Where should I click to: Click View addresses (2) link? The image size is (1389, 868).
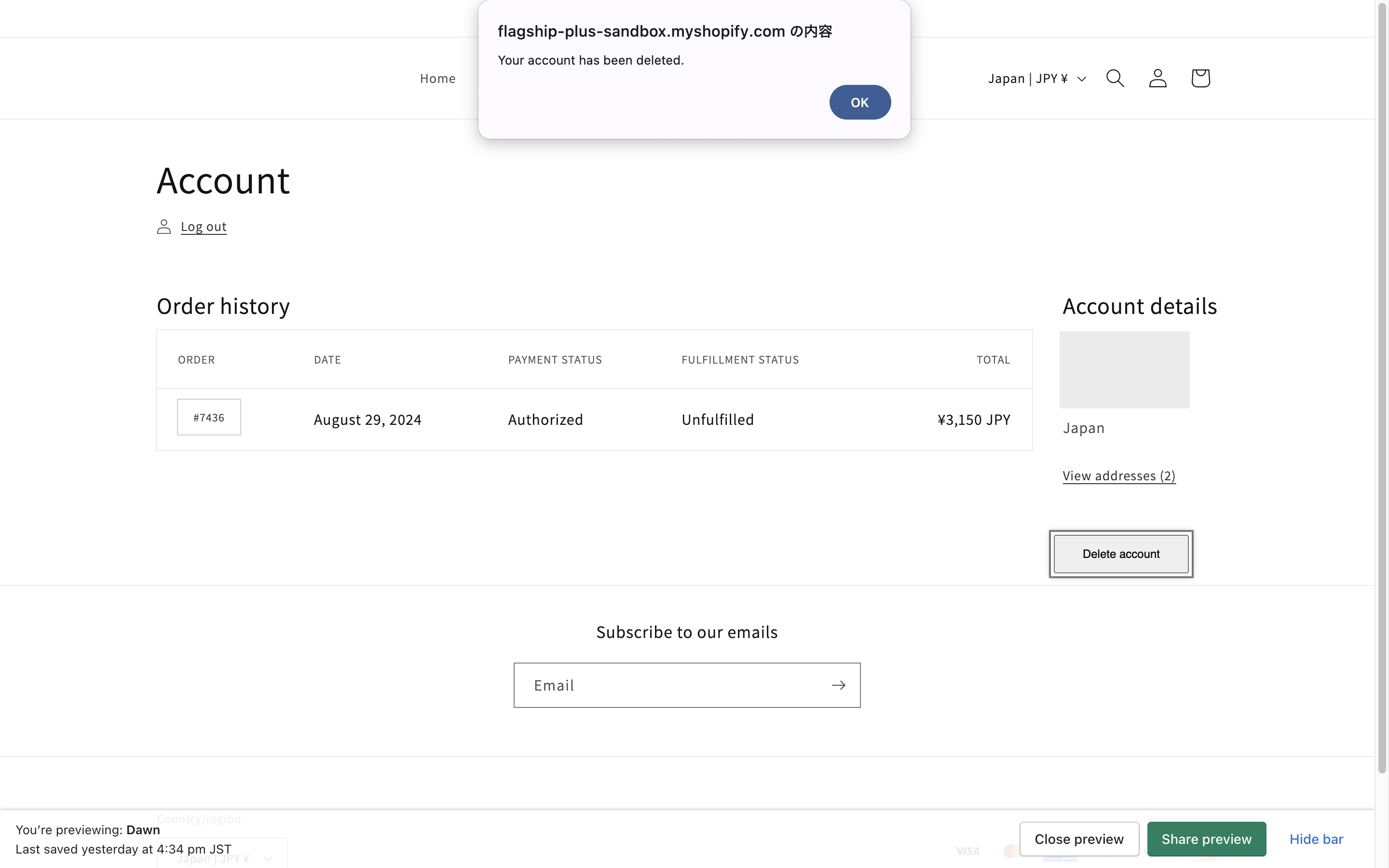pyautogui.click(x=1118, y=476)
